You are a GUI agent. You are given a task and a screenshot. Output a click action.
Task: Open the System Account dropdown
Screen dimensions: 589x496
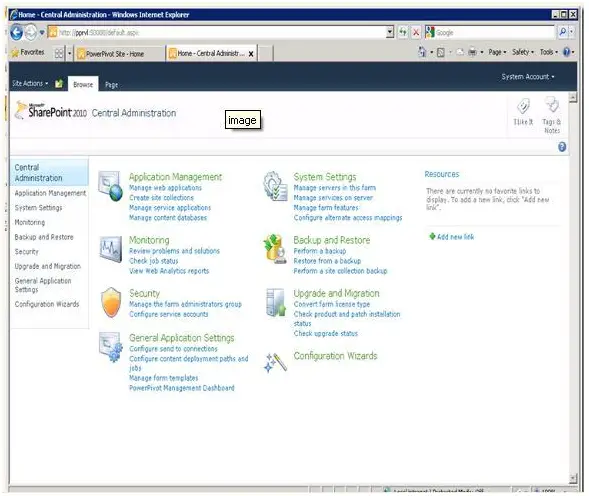click(x=528, y=77)
